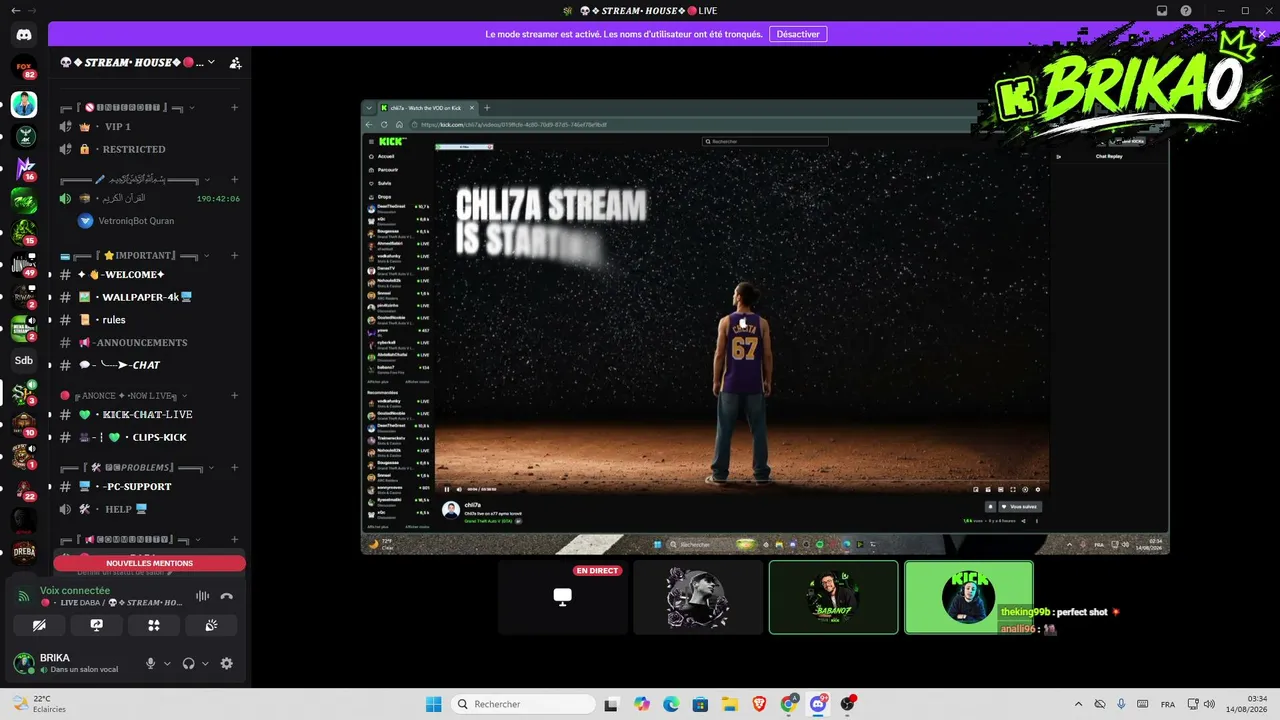
Task: Turn on your camera
Action: point(40,625)
